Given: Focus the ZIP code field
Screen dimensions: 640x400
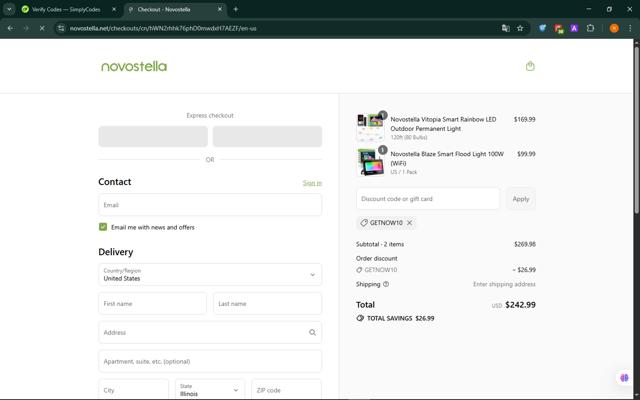Looking at the screenshot, I should [287, 390].
